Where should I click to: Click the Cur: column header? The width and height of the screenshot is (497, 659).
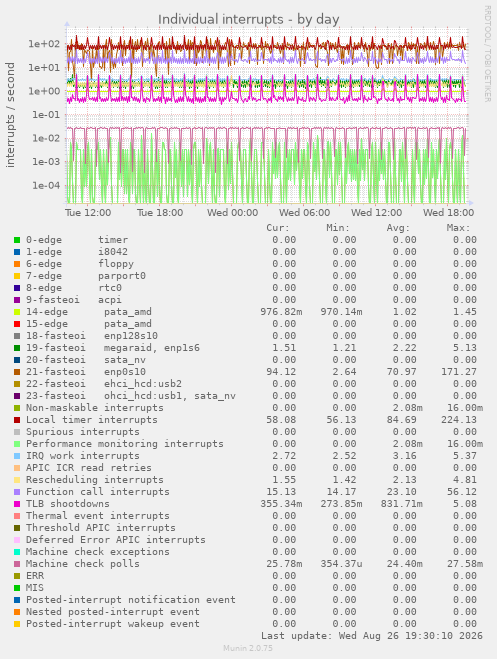click(x=278, y=228)
